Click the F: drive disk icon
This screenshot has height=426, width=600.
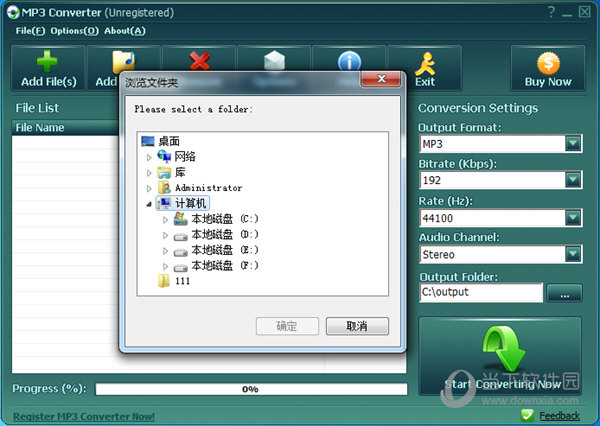point(181,268)
